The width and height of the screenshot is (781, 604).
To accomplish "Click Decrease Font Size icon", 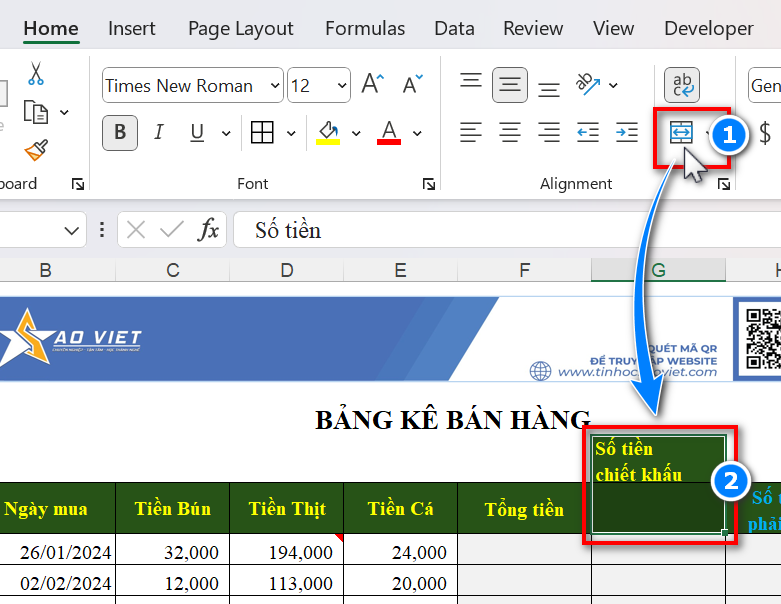I will (412, 85).
